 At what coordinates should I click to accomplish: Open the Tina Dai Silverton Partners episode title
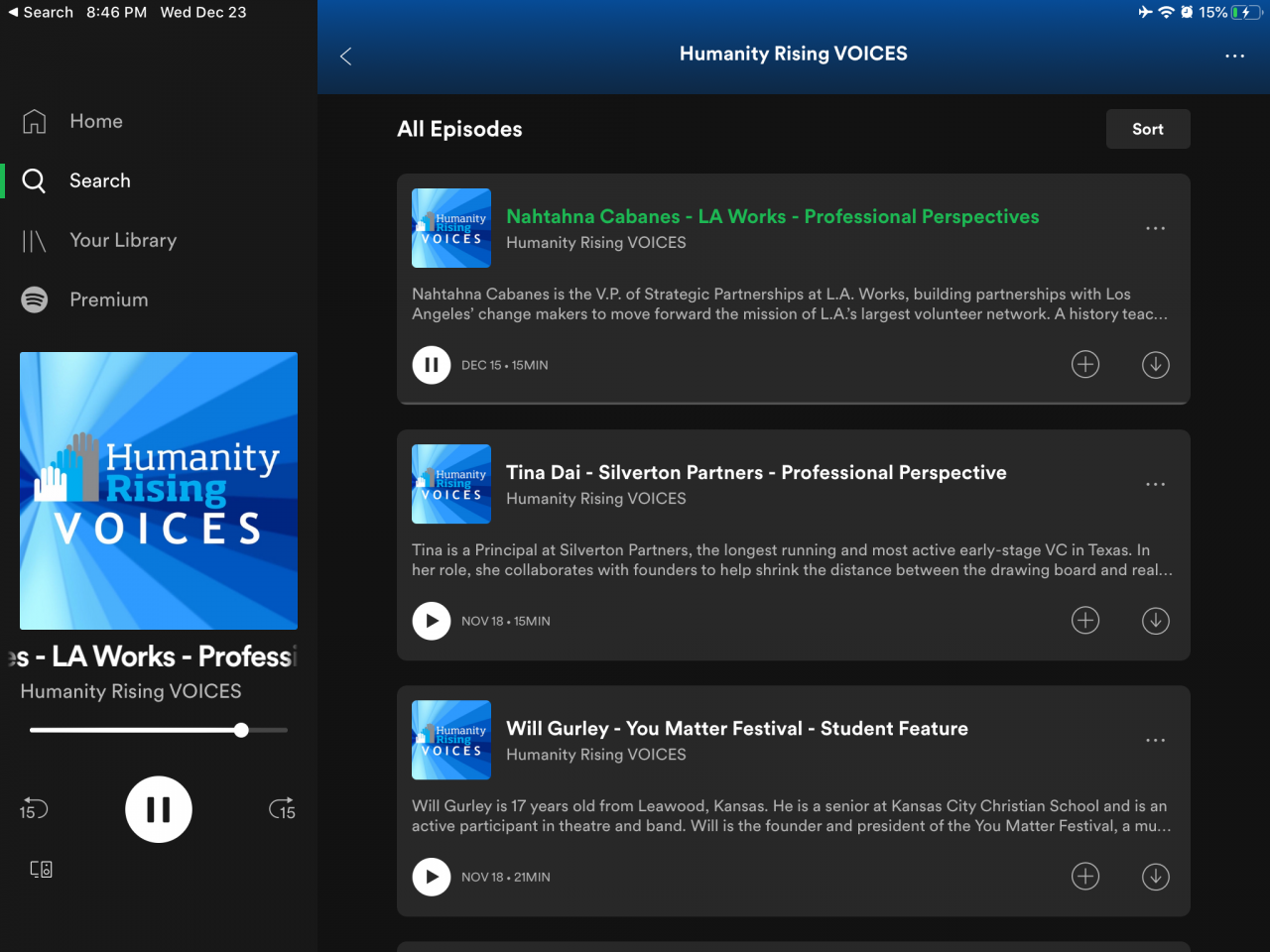click(x=756, y=472)
